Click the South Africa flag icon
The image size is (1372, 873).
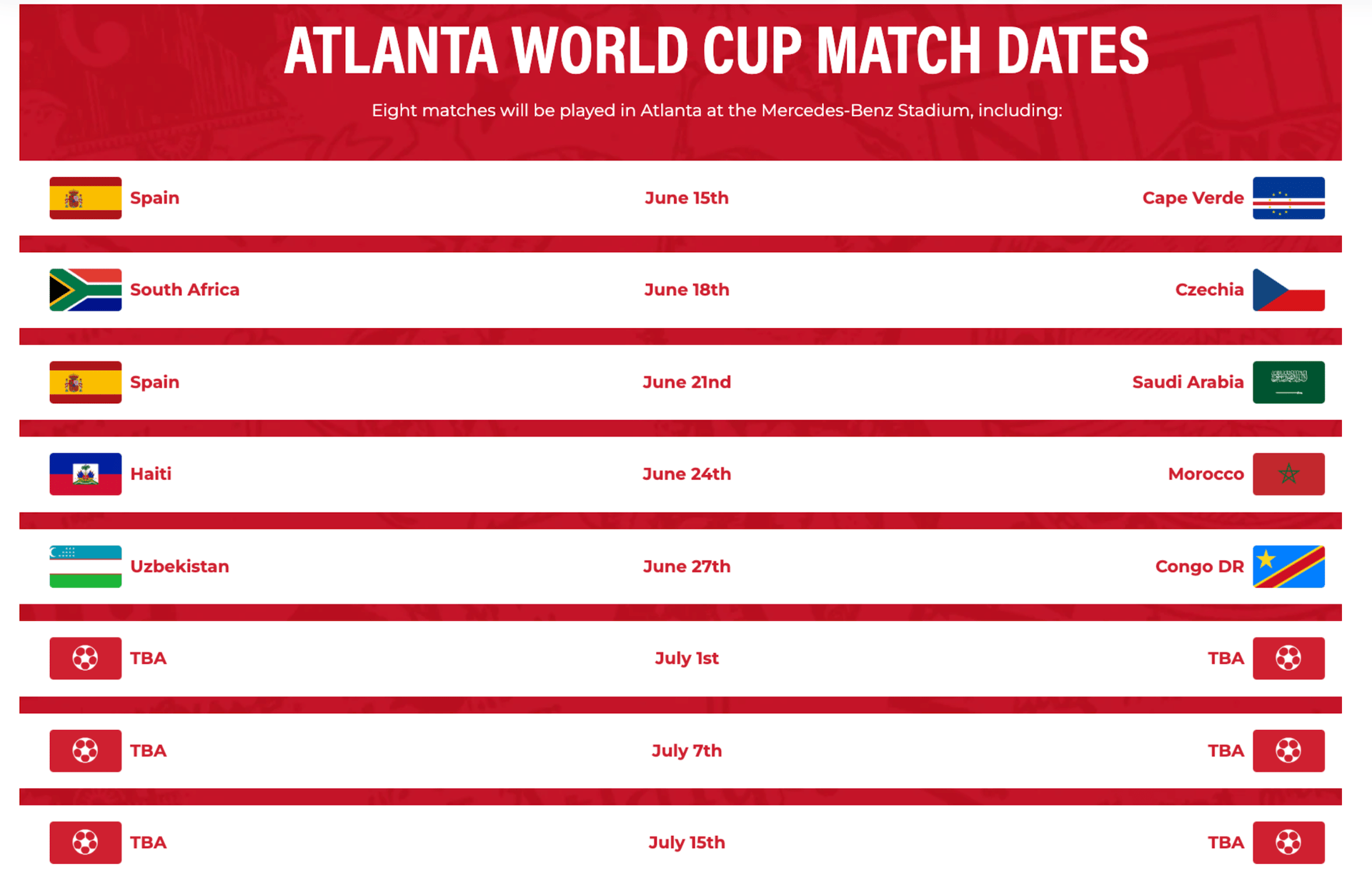coord(85,289)
